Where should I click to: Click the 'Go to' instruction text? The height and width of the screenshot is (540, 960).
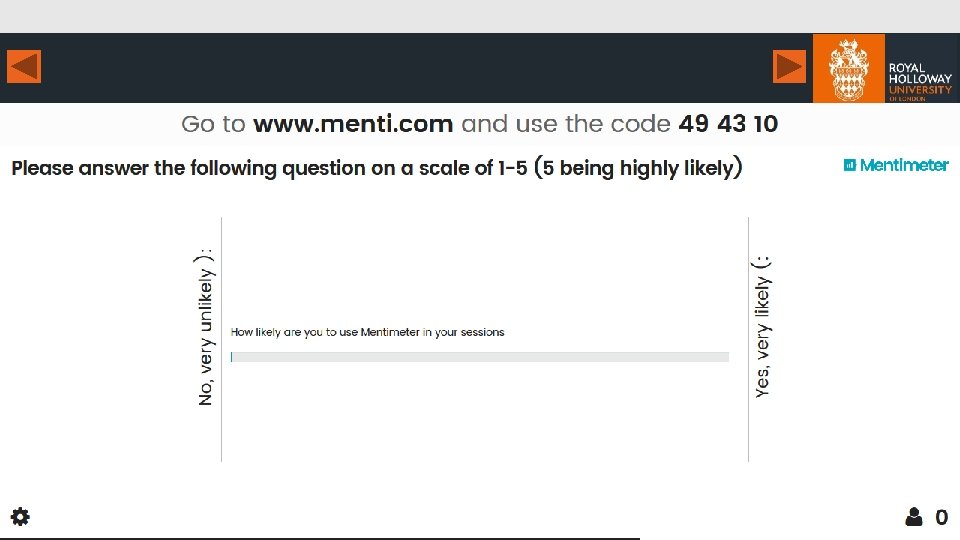click(x=213, y=124)
